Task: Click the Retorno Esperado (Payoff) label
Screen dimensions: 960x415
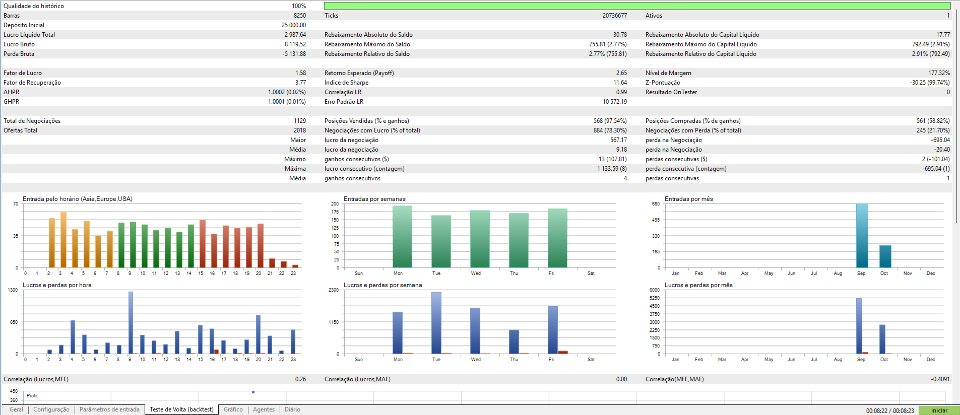Action: click(x=359, y=73)
